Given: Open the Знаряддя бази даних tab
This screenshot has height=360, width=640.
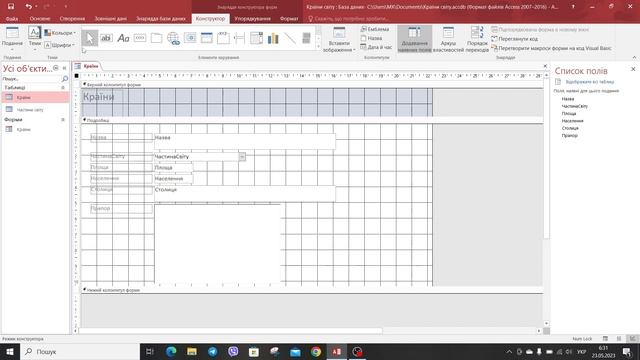Looking at the screenshot, I should click(x=161, y=19).
